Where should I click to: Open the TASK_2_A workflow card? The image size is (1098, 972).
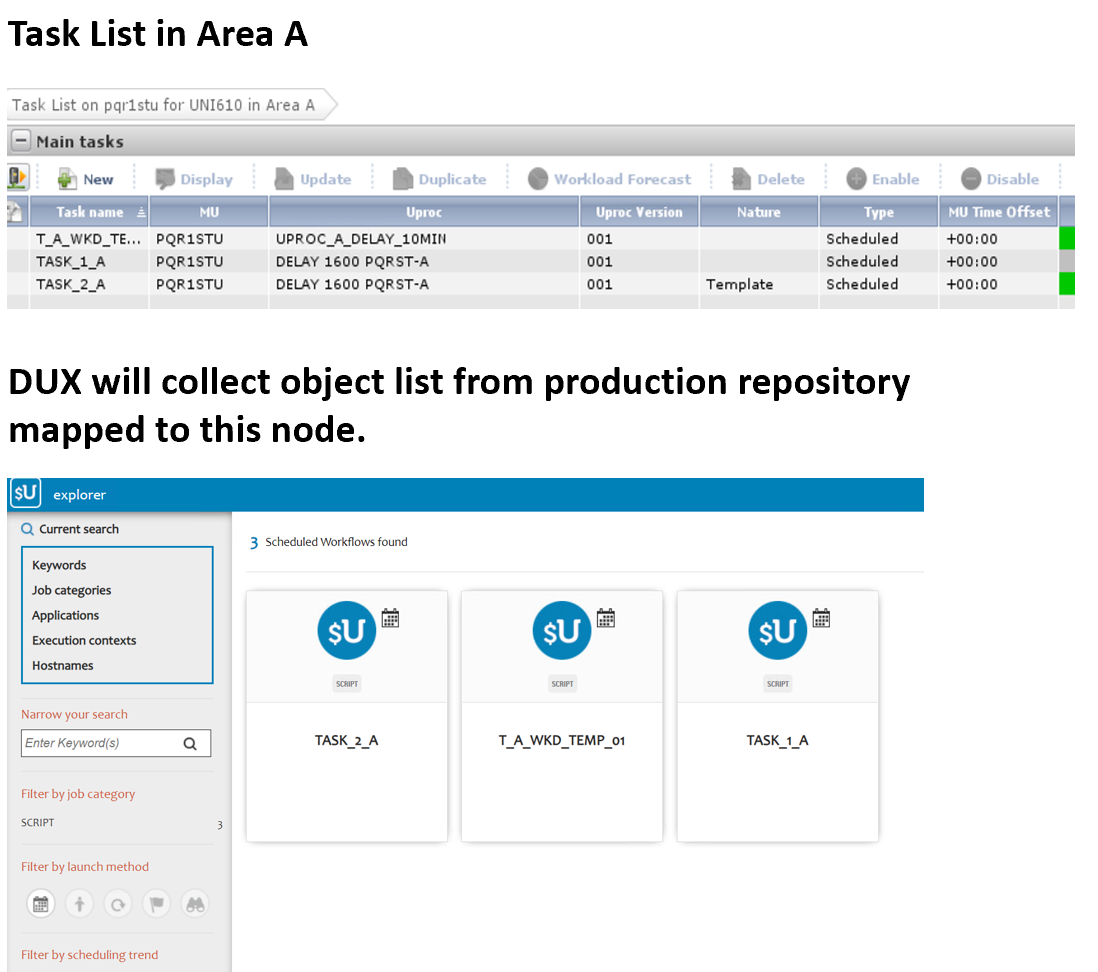346,715
